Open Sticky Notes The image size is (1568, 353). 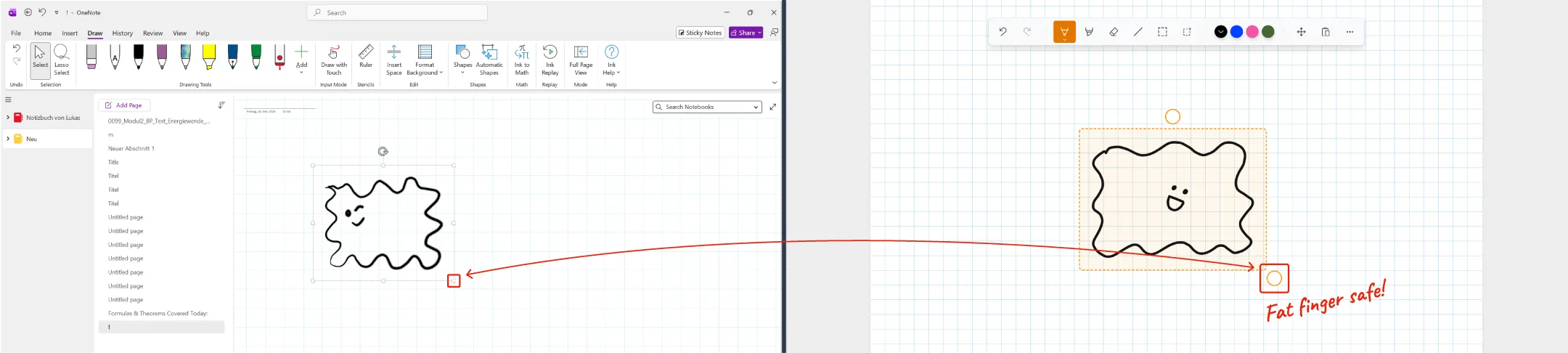coord(701,33)
